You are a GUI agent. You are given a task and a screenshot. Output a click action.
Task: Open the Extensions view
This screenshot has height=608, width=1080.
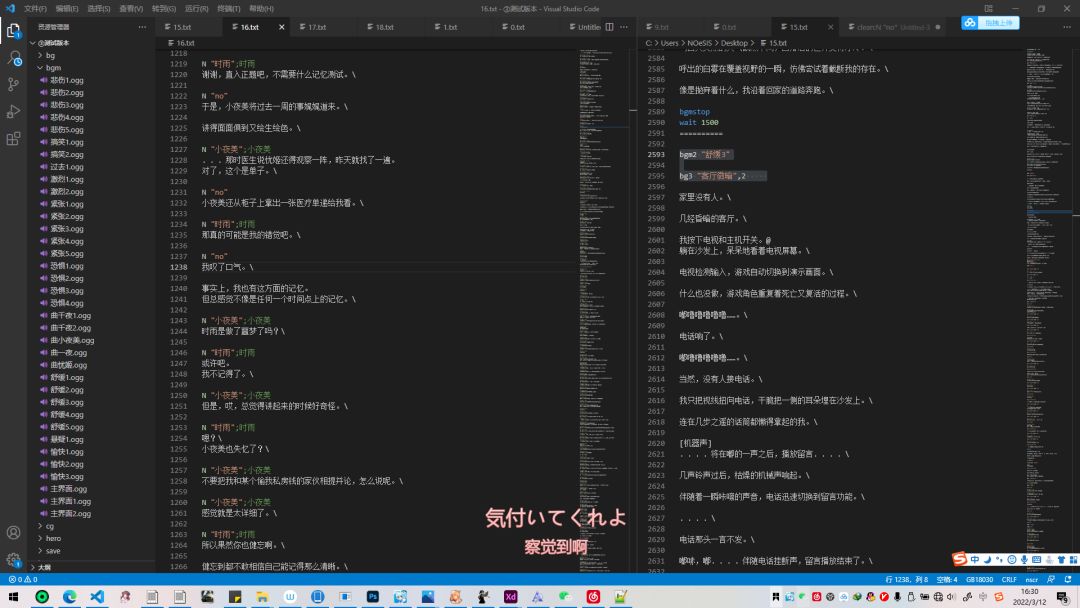[13, 138]
